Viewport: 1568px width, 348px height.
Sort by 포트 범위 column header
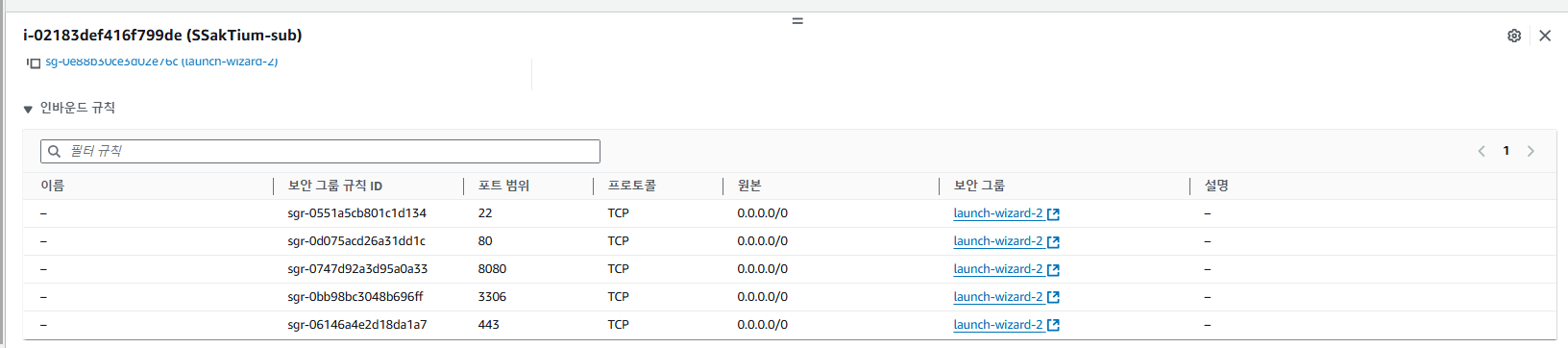click(503, 186)
